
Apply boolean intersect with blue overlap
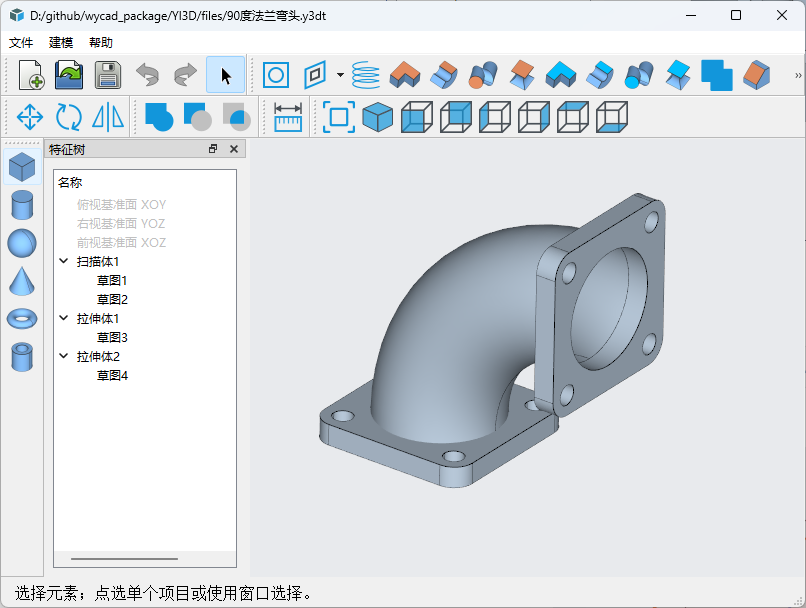click(x=237, y=117)
